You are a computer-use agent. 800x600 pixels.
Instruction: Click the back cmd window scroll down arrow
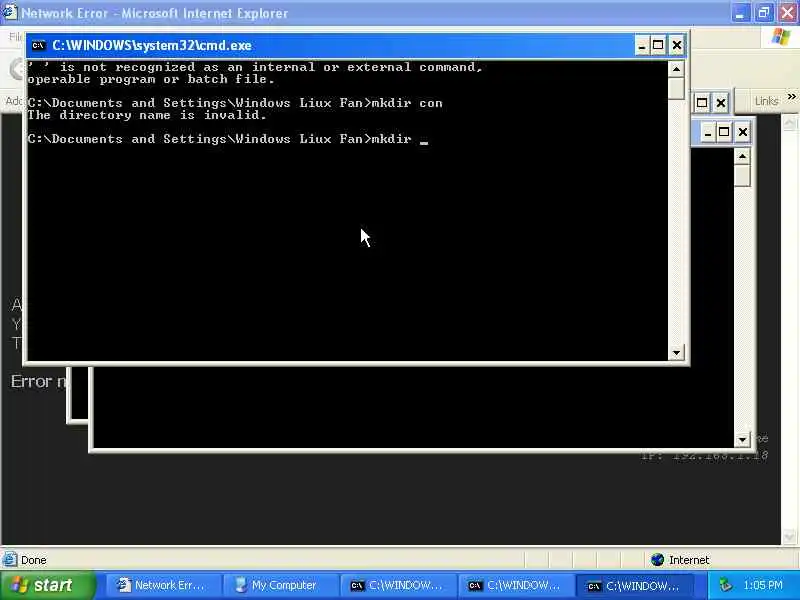[742, 439]
